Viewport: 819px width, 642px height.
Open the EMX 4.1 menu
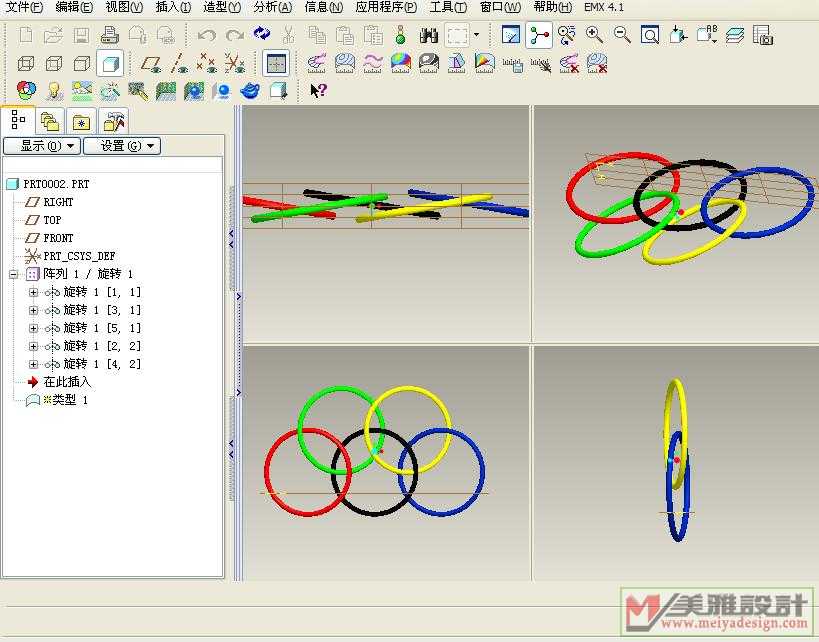[x=604, y=7]
